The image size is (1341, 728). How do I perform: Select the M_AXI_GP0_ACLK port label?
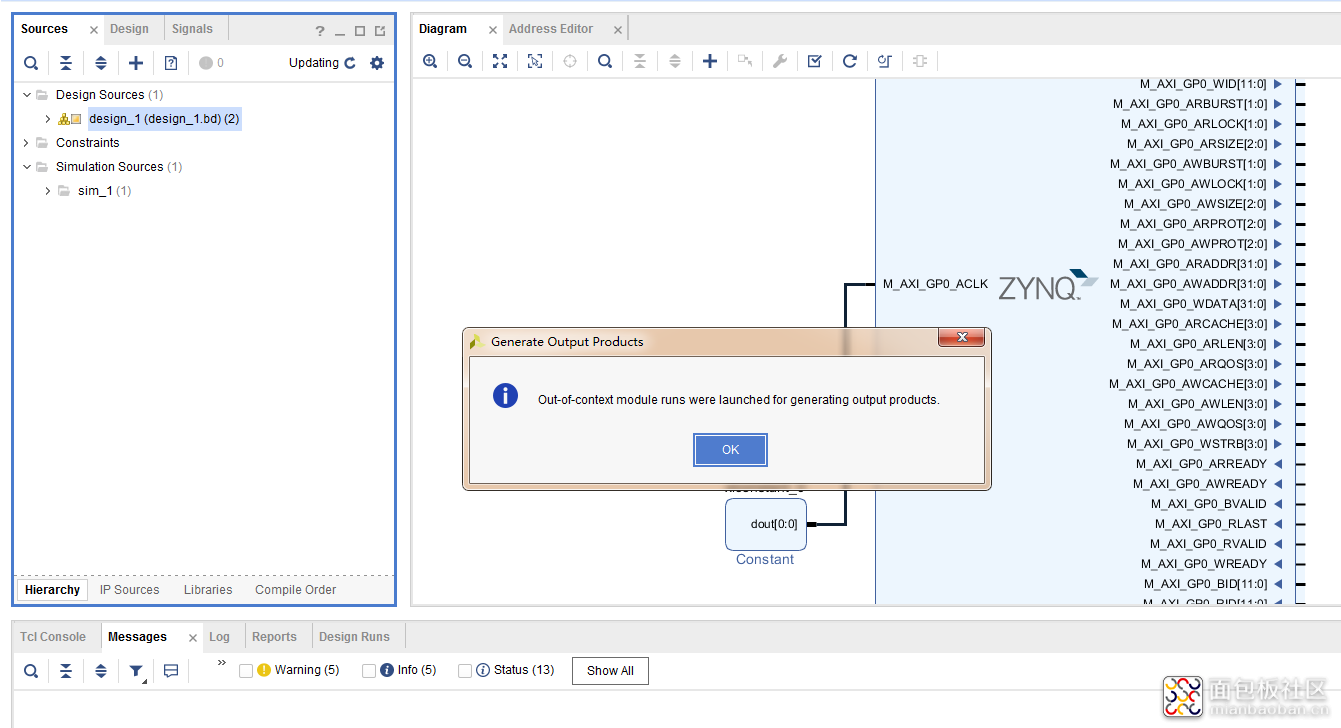click(x=935, y=284)
